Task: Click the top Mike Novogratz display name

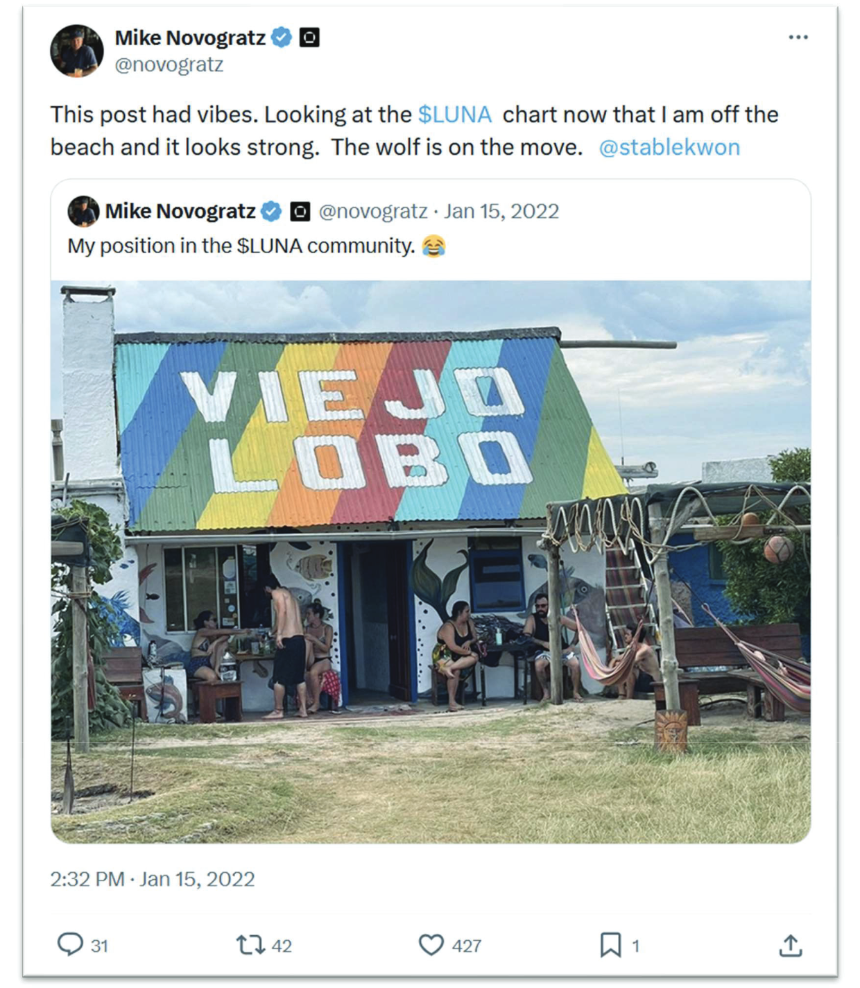Action: pyautogui.click(x=190, y=38)
